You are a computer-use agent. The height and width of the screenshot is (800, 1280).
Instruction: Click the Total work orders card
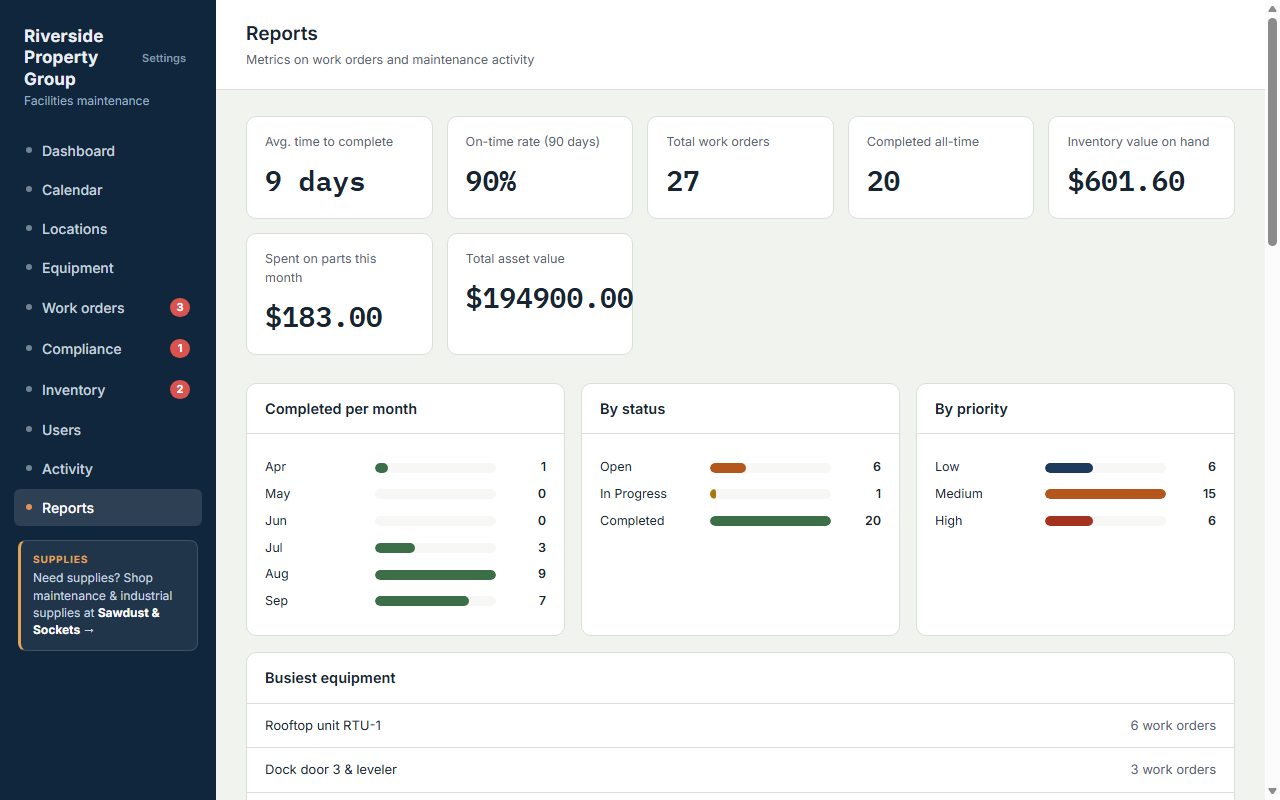(x=740, y=167)
